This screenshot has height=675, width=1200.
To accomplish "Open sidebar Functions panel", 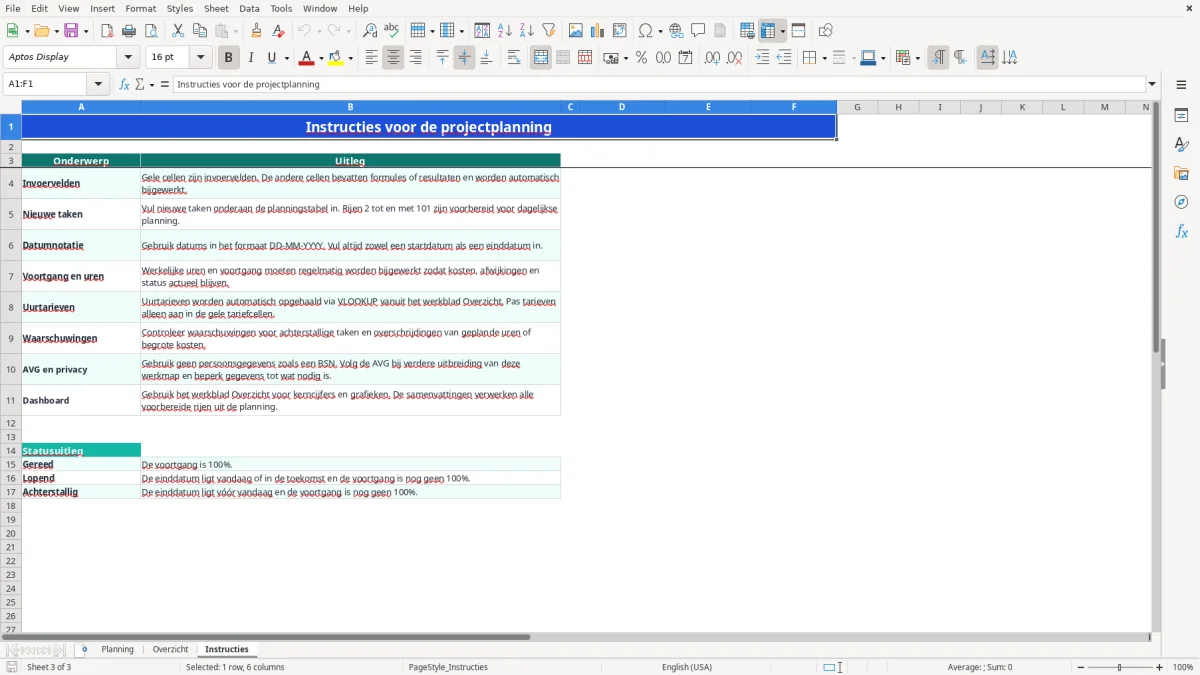I will click(1181, 232).
